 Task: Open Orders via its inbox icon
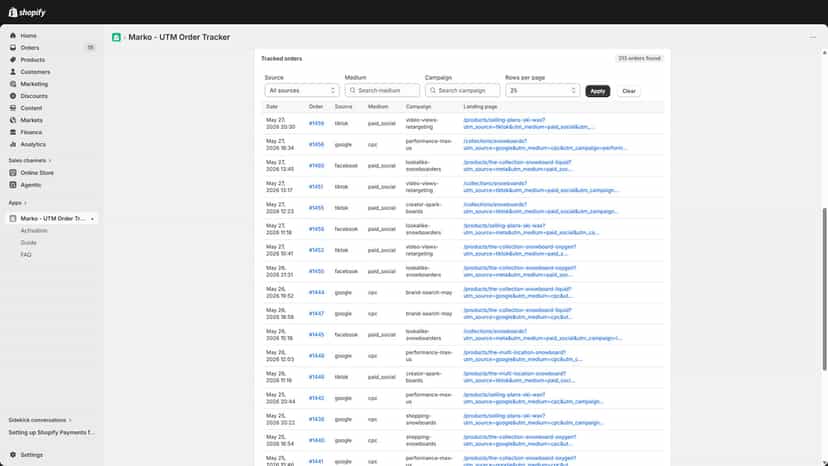(x=13, y=48)
